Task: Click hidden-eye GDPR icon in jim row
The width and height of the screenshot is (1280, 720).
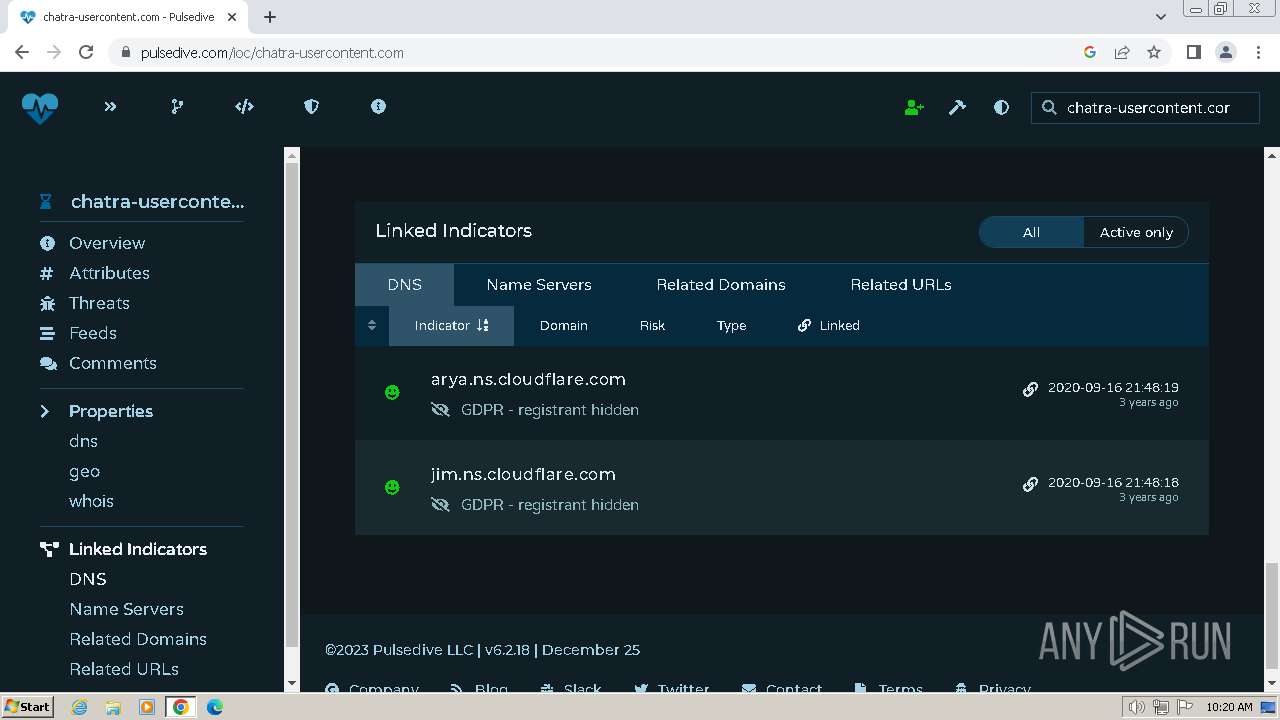Action: 440,505
